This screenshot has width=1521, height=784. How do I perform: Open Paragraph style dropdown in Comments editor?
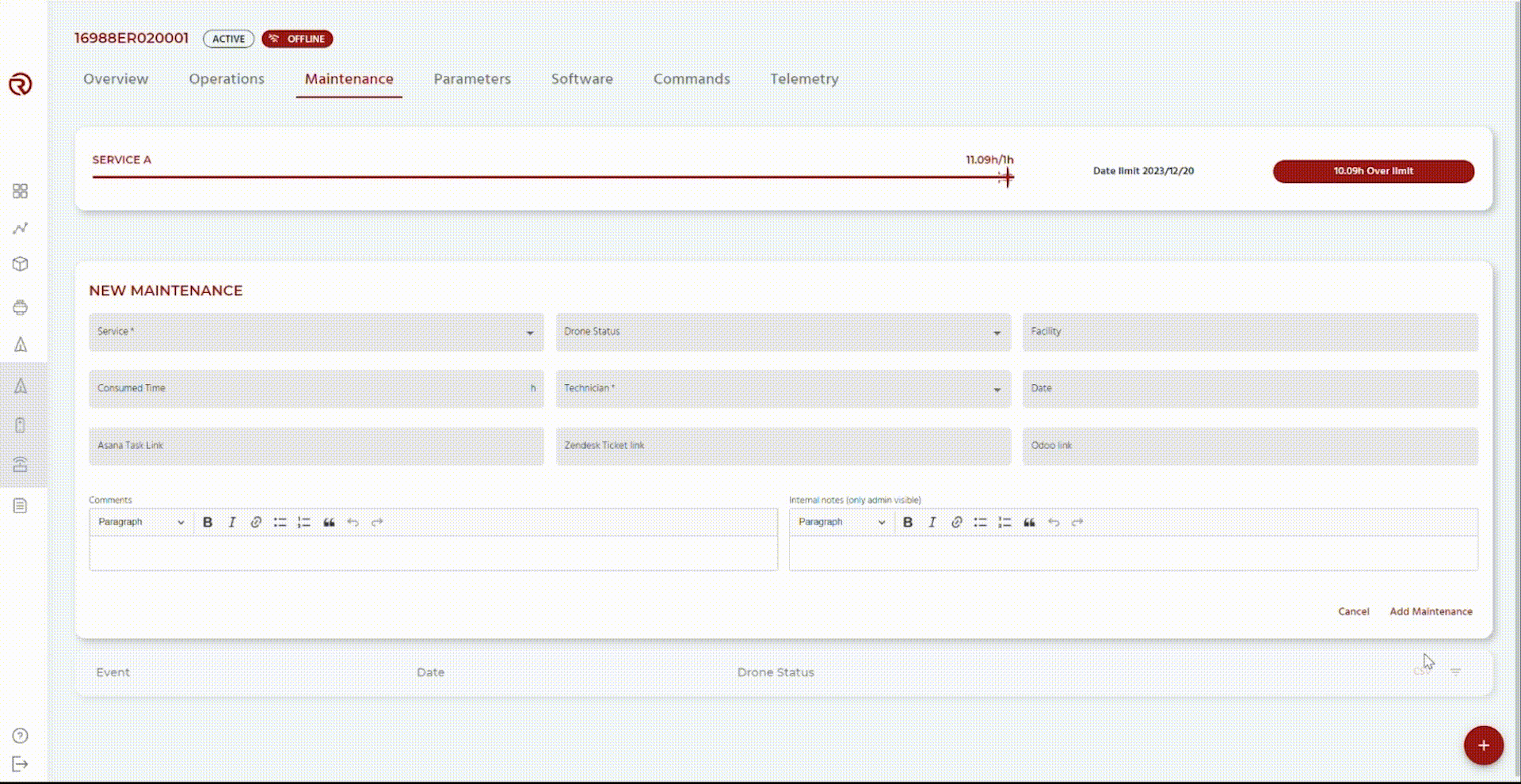tap(141, 522)
